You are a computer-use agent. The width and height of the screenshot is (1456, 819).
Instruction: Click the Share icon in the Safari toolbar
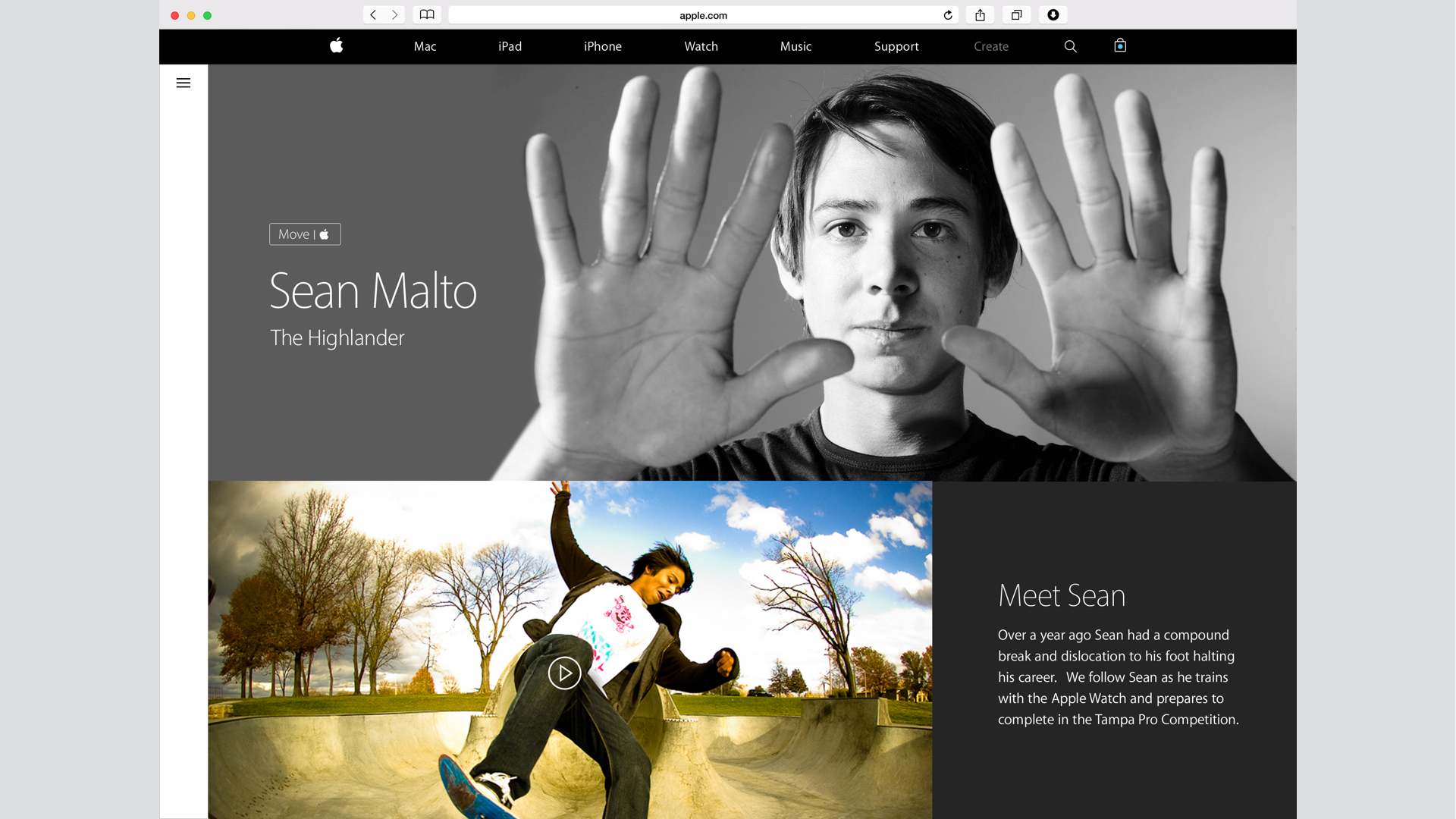(980, 15)
